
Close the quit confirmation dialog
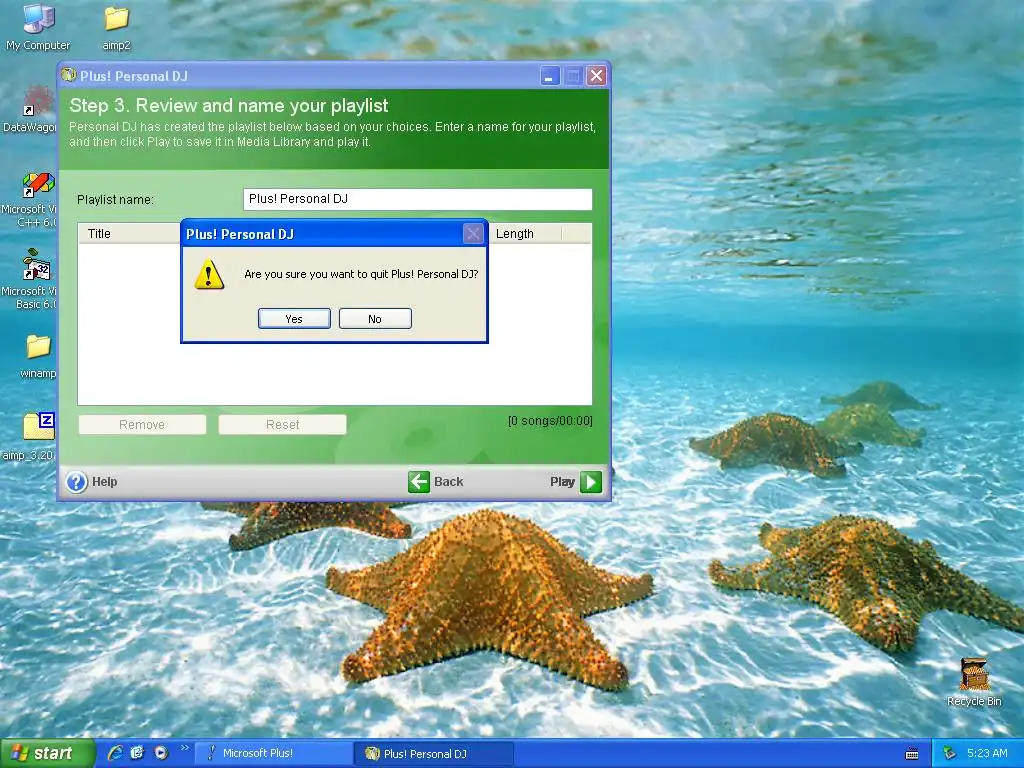(x=473, y=233)
